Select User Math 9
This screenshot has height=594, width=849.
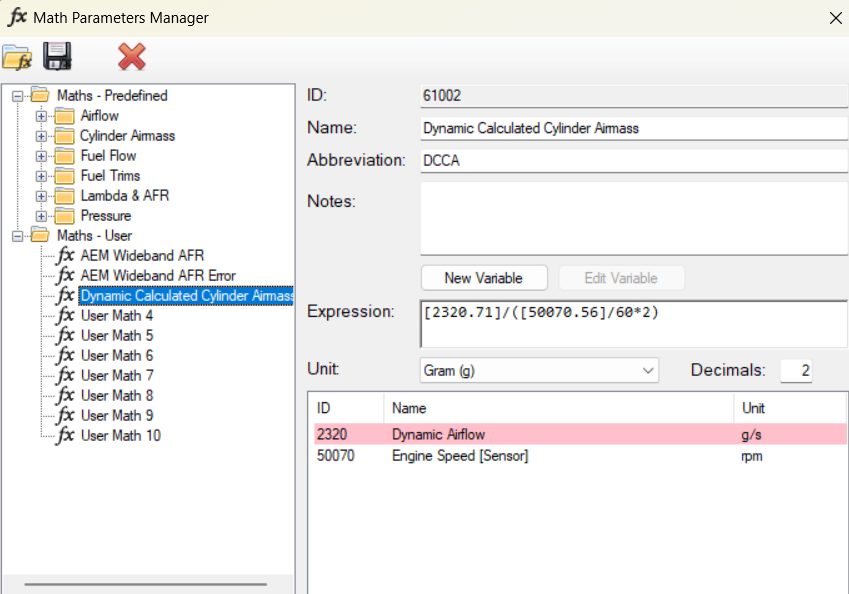click(117, 416)
